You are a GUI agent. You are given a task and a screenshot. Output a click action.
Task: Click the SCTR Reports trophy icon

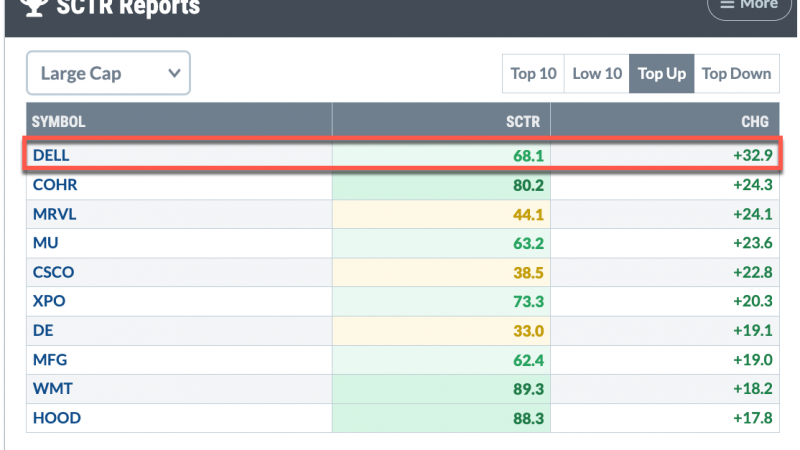36,7
